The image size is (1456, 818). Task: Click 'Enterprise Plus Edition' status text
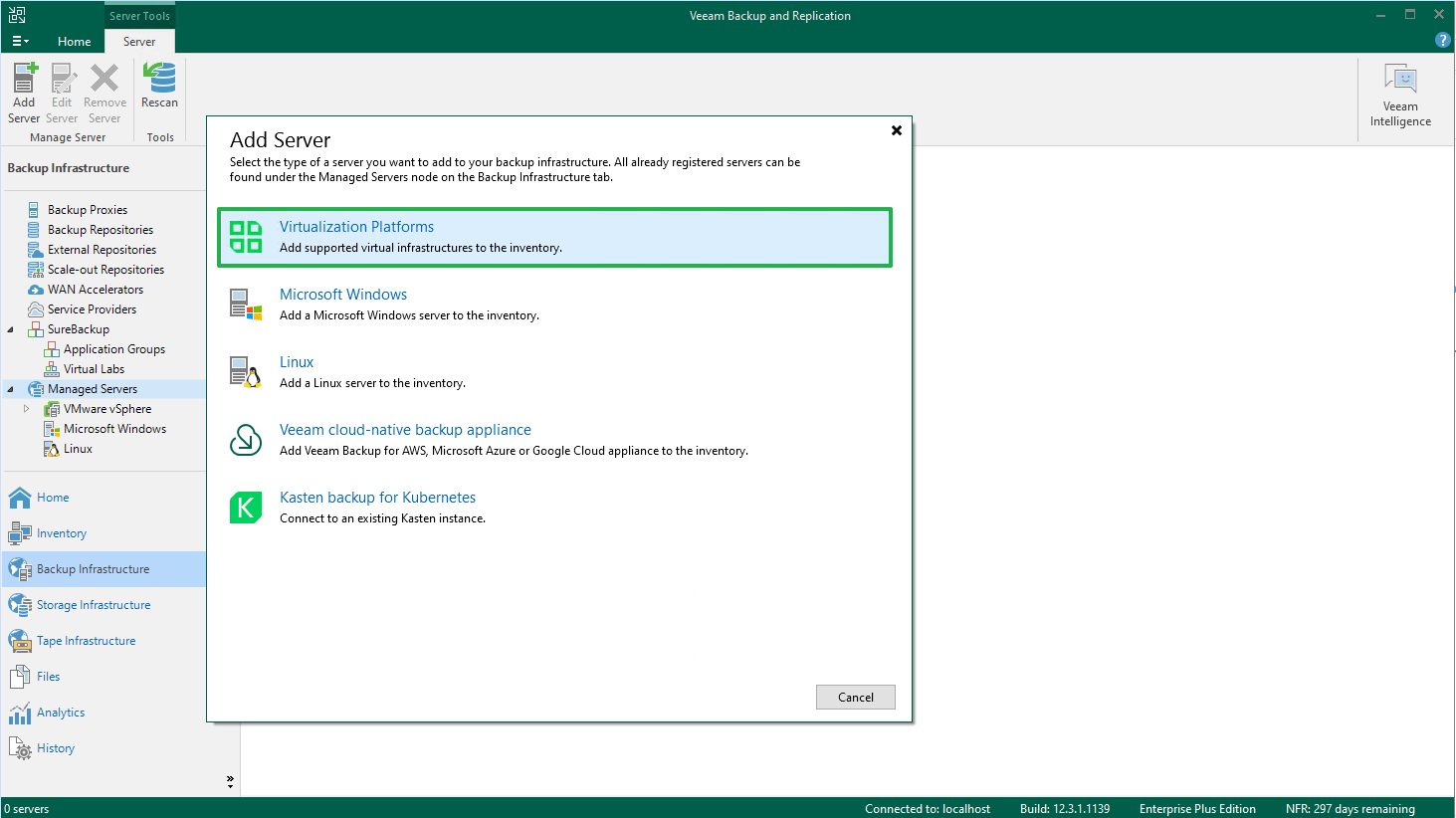pyautogui.click(x=1197, y=809)
